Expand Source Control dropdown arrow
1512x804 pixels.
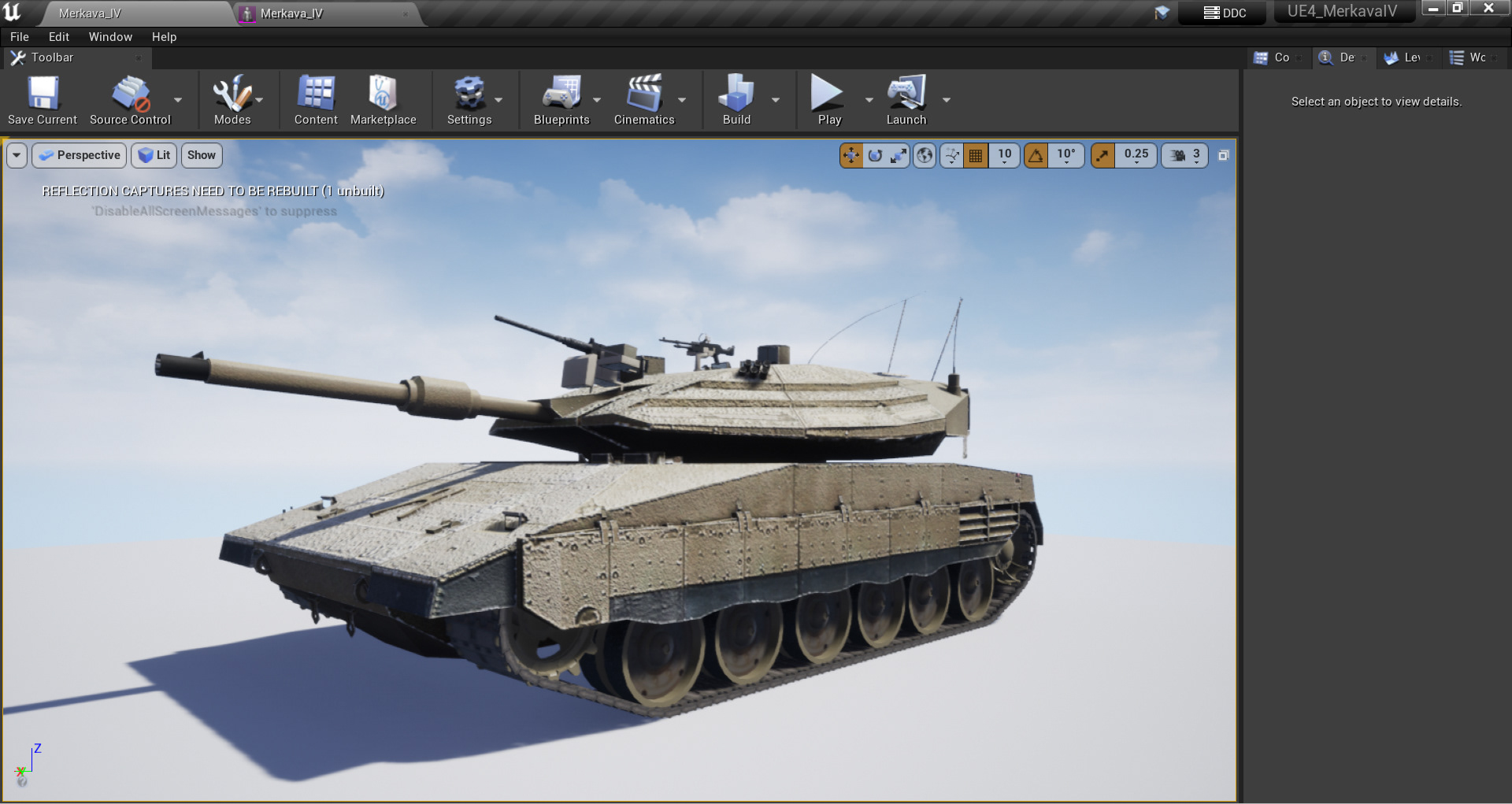(x=178, y=100)
